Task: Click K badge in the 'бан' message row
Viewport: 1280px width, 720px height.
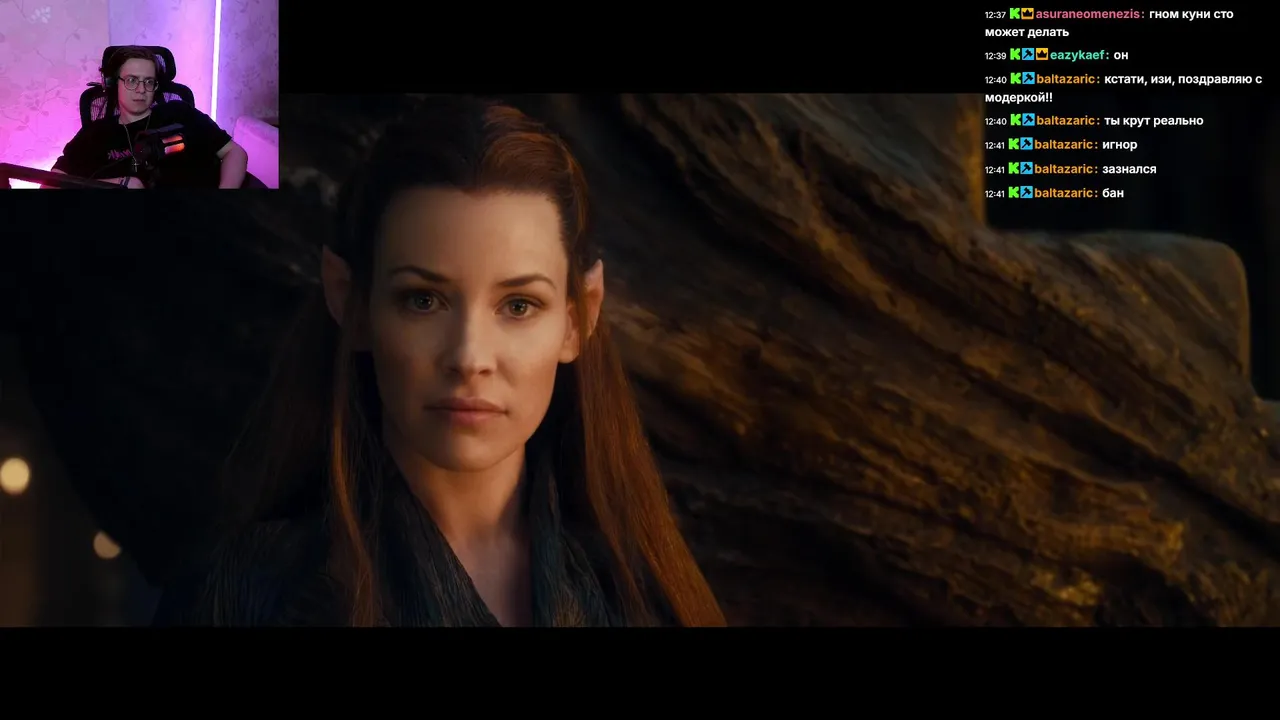Action: tap(1015, 193)
